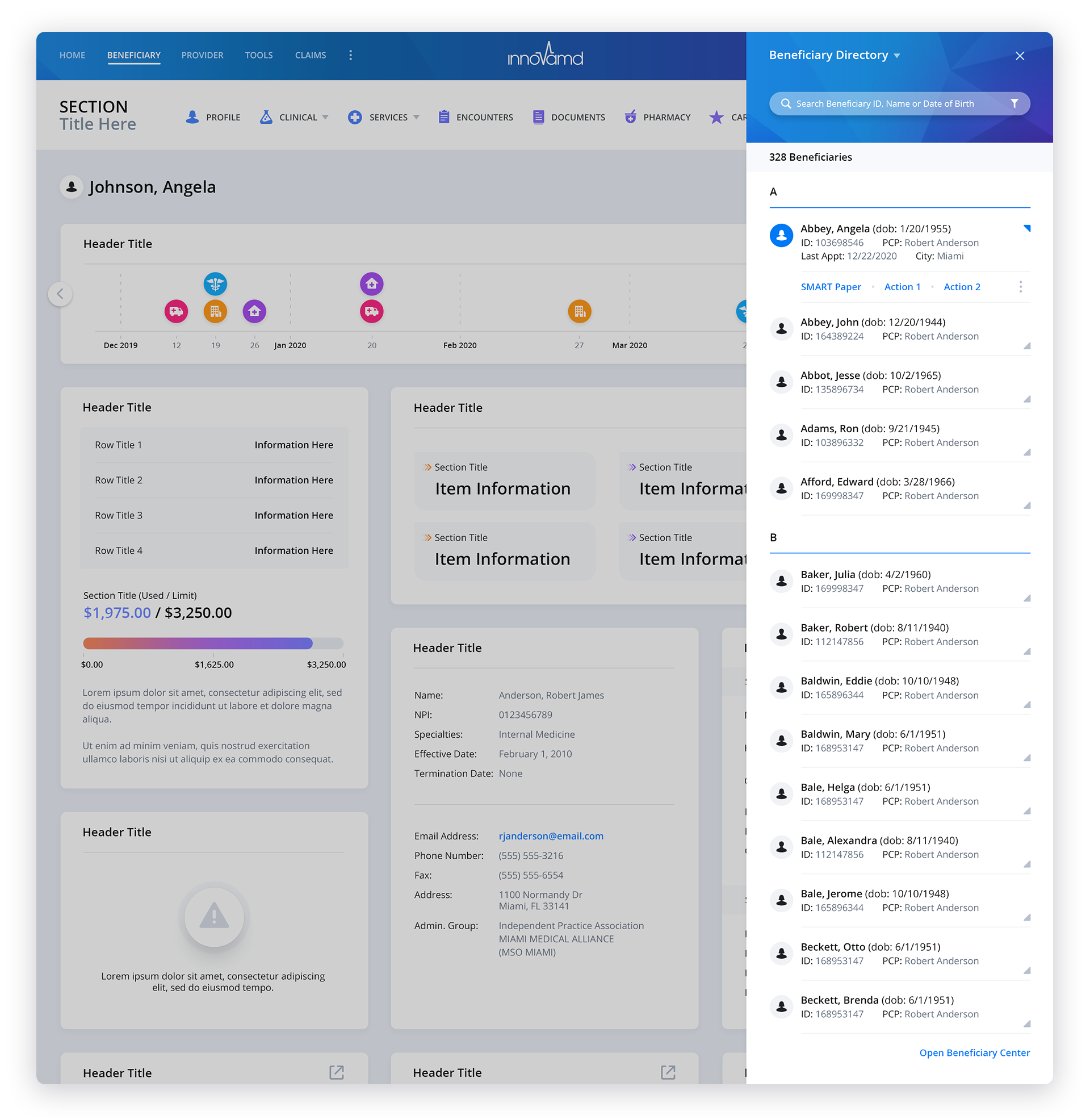
Task: Open Beneficiary Directory dropdown arrow
Action: tap(897, 56)
